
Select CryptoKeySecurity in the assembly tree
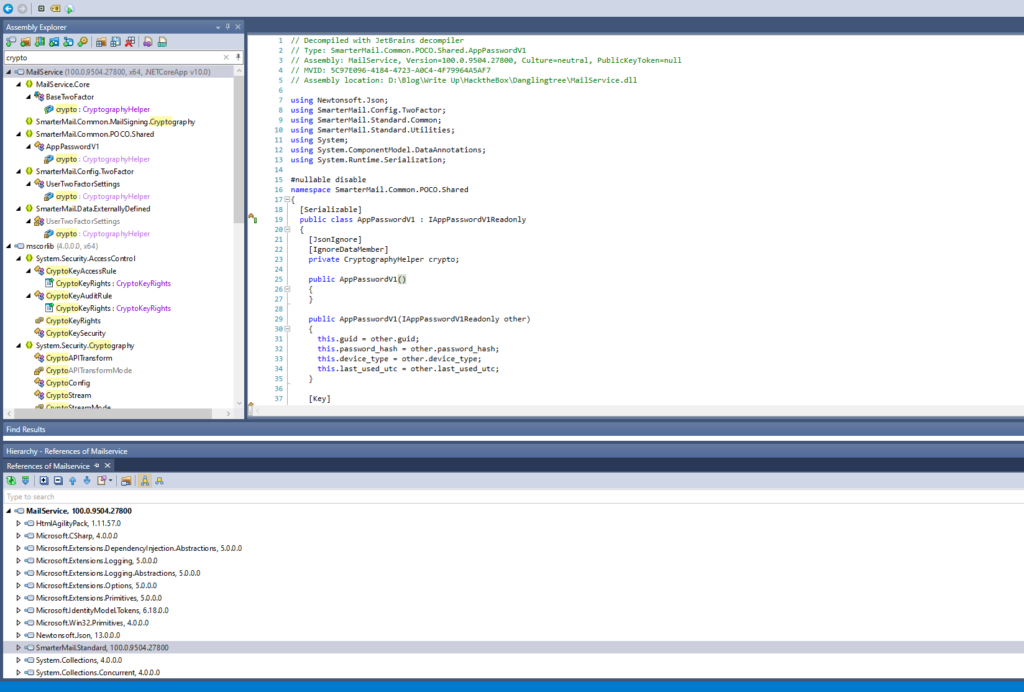click(x=75, y=333)
